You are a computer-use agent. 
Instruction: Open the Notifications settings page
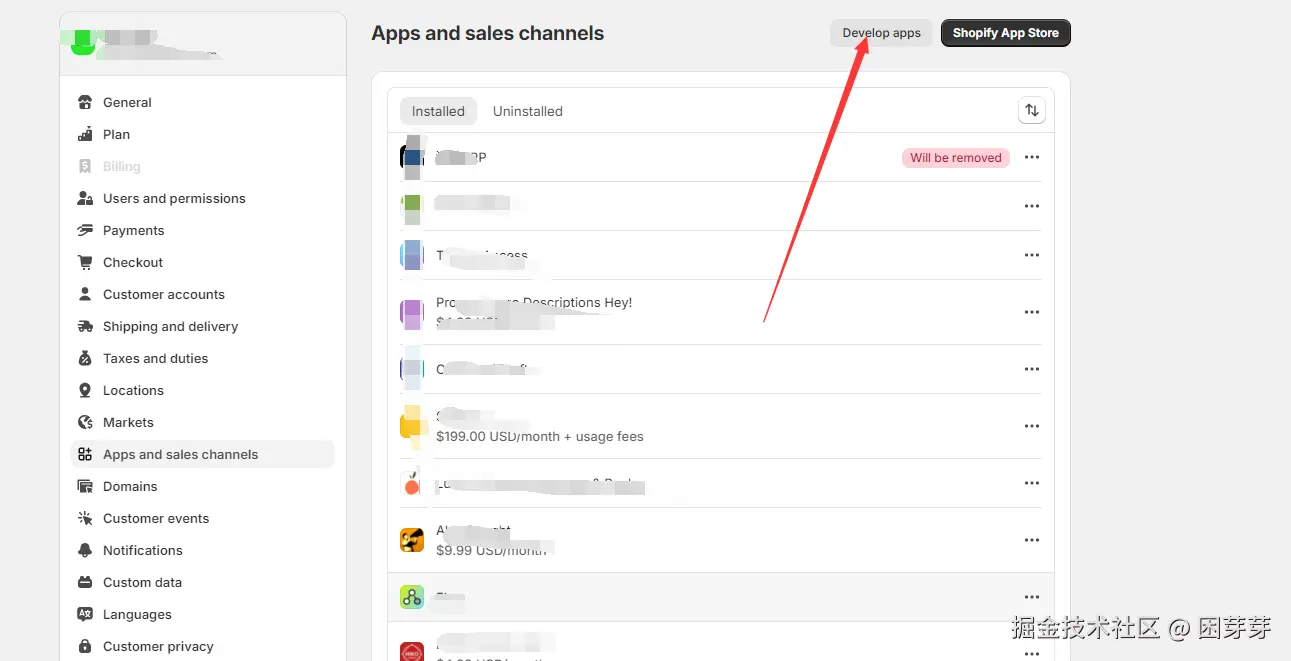[x=203, y=550]
